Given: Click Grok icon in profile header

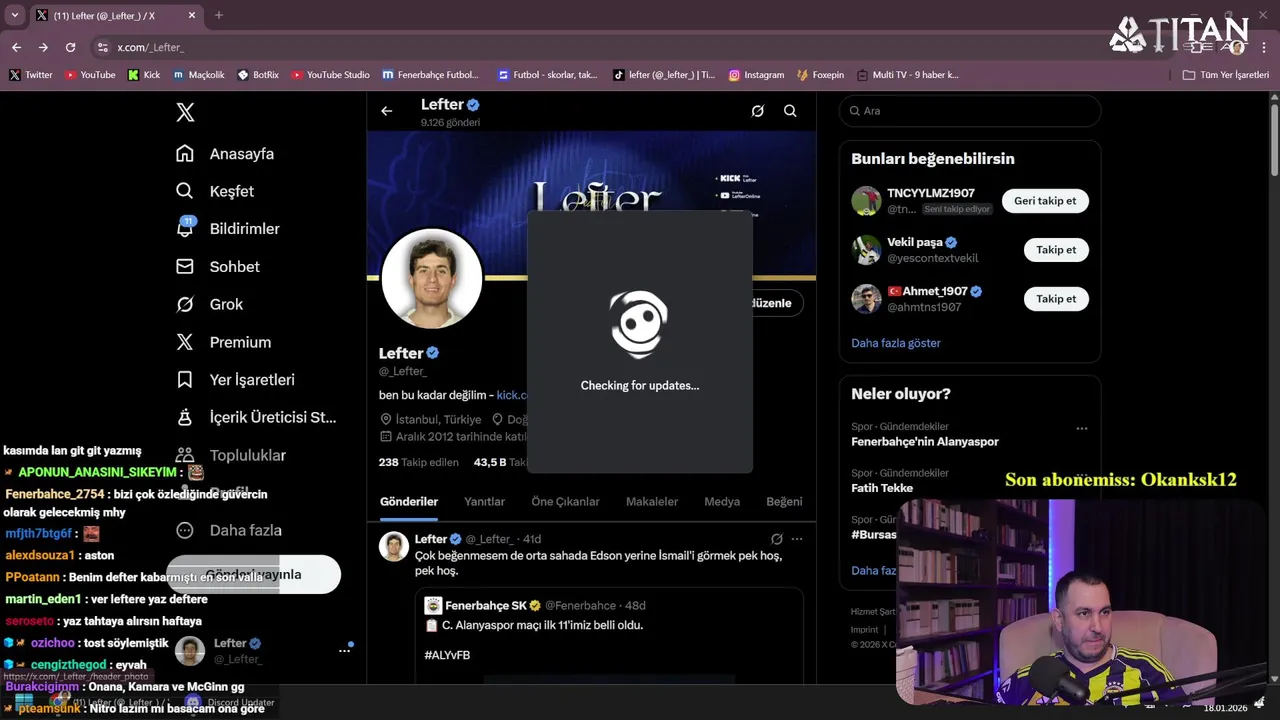Looking at the screenshot, I should click(x=758, y=111).
